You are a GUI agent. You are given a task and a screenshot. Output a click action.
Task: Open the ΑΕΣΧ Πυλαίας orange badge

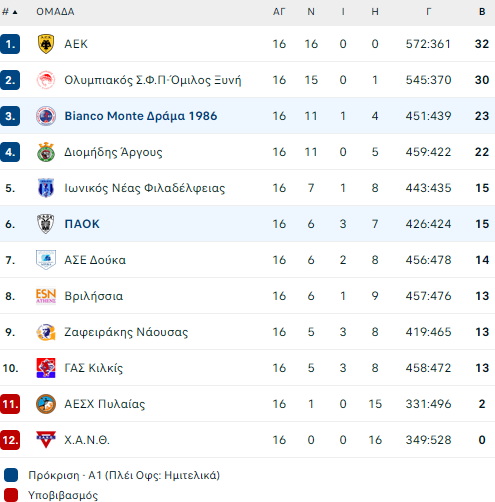(46, 404)
